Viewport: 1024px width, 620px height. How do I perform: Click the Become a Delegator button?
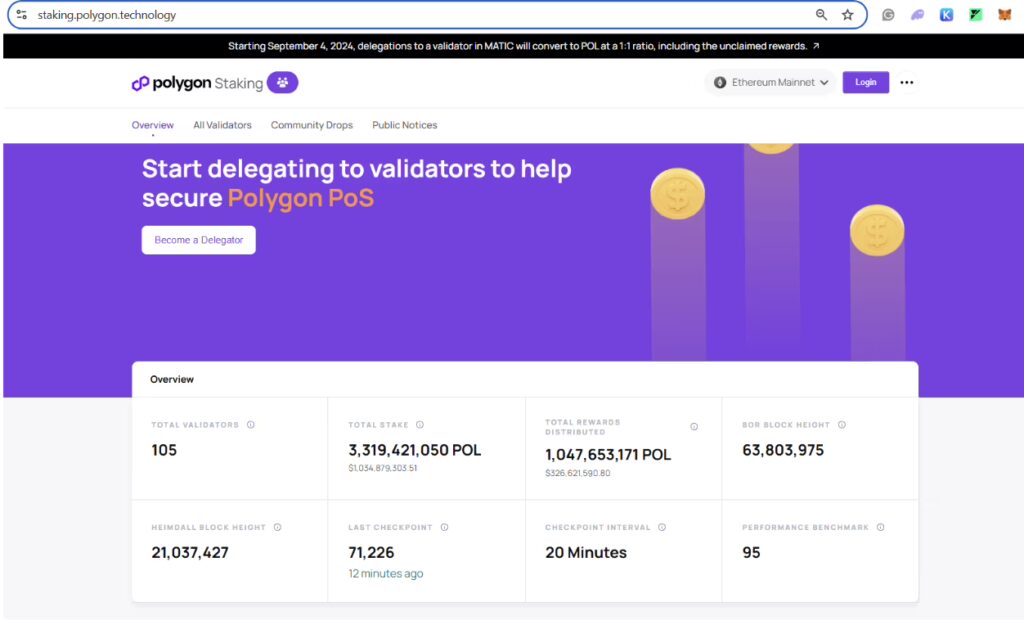click(199, 240)
